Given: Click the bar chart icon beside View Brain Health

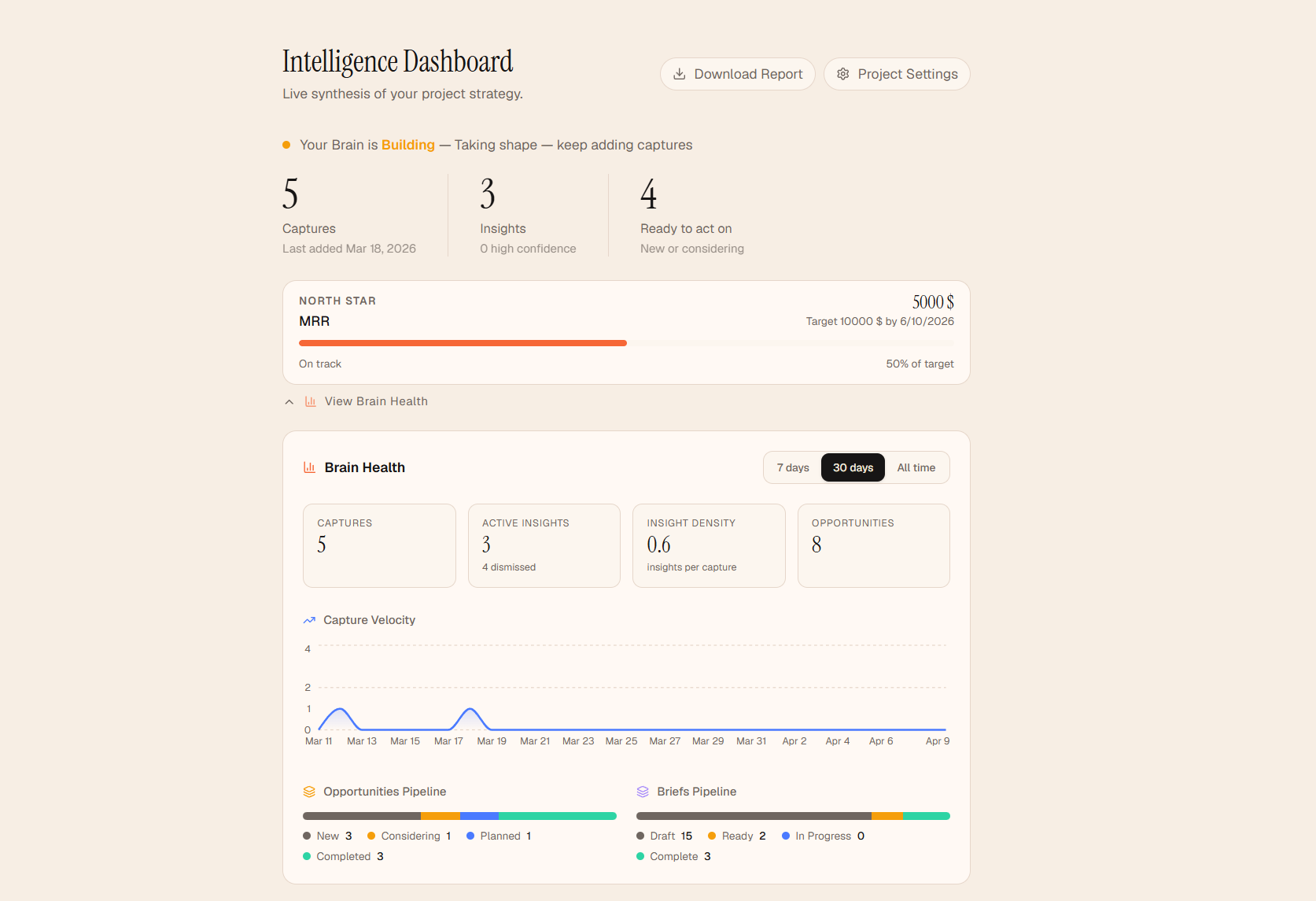Looking at the screenshot, I should (x=311, y=401).
